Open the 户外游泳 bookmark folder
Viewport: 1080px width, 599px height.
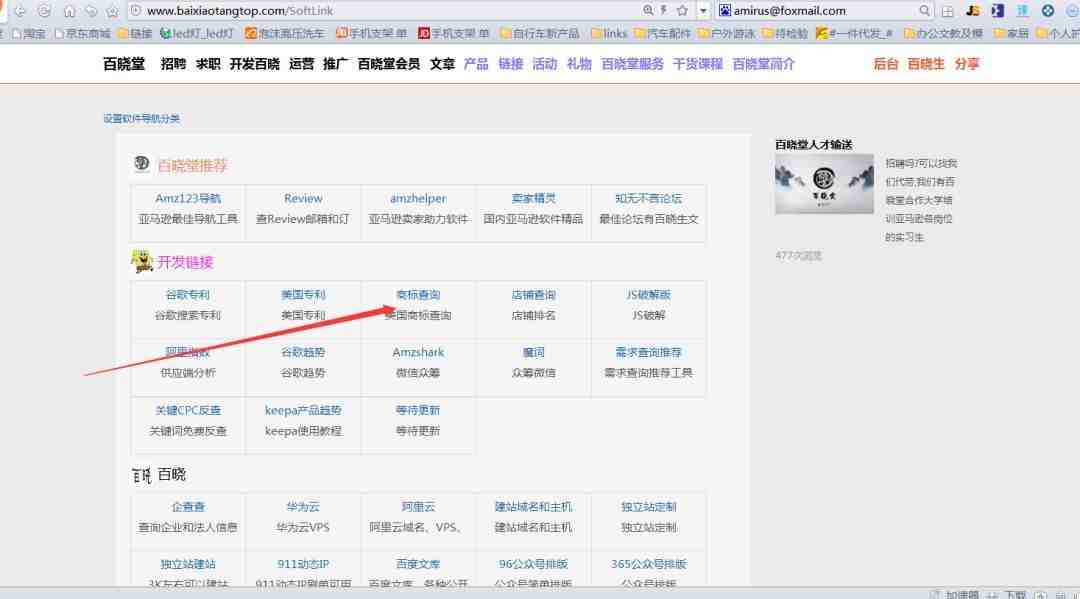point(726,33)
